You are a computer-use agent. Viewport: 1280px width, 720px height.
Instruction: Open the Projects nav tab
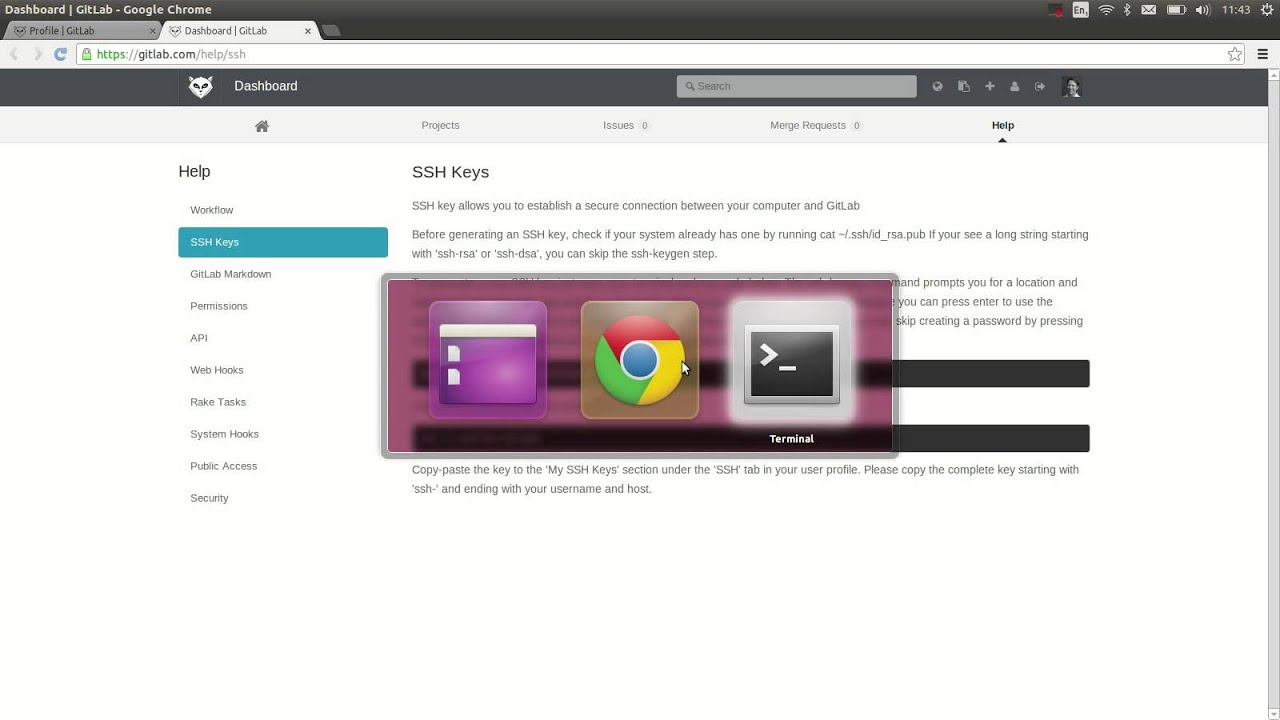[440, 125]
